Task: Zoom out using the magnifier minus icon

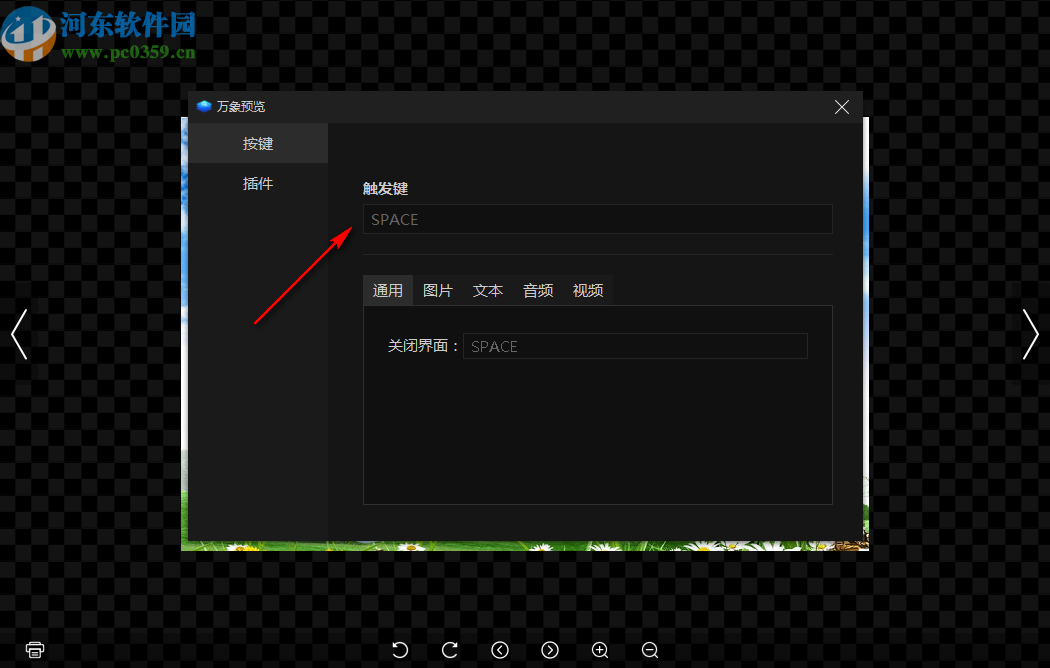Action: click(650, 650)
